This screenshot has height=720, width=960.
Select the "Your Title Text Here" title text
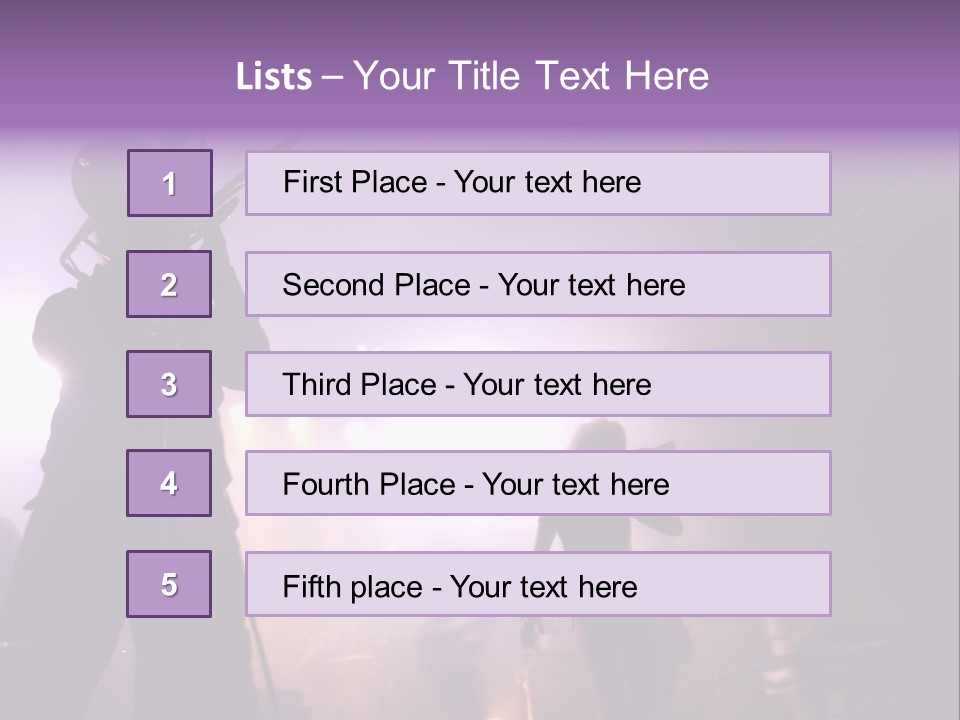[x=531, y=77]
